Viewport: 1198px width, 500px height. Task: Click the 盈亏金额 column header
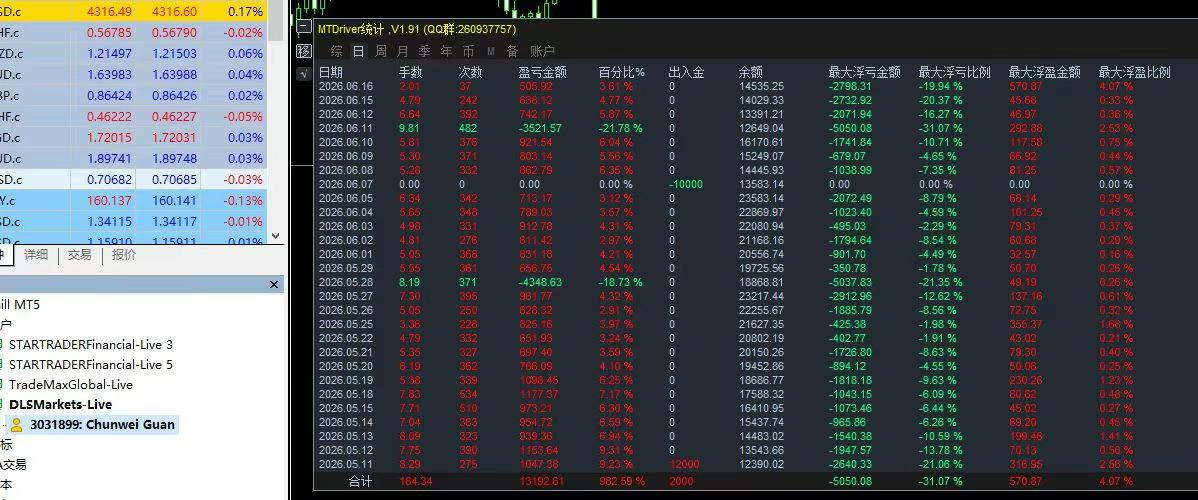(x=542, y=73)
